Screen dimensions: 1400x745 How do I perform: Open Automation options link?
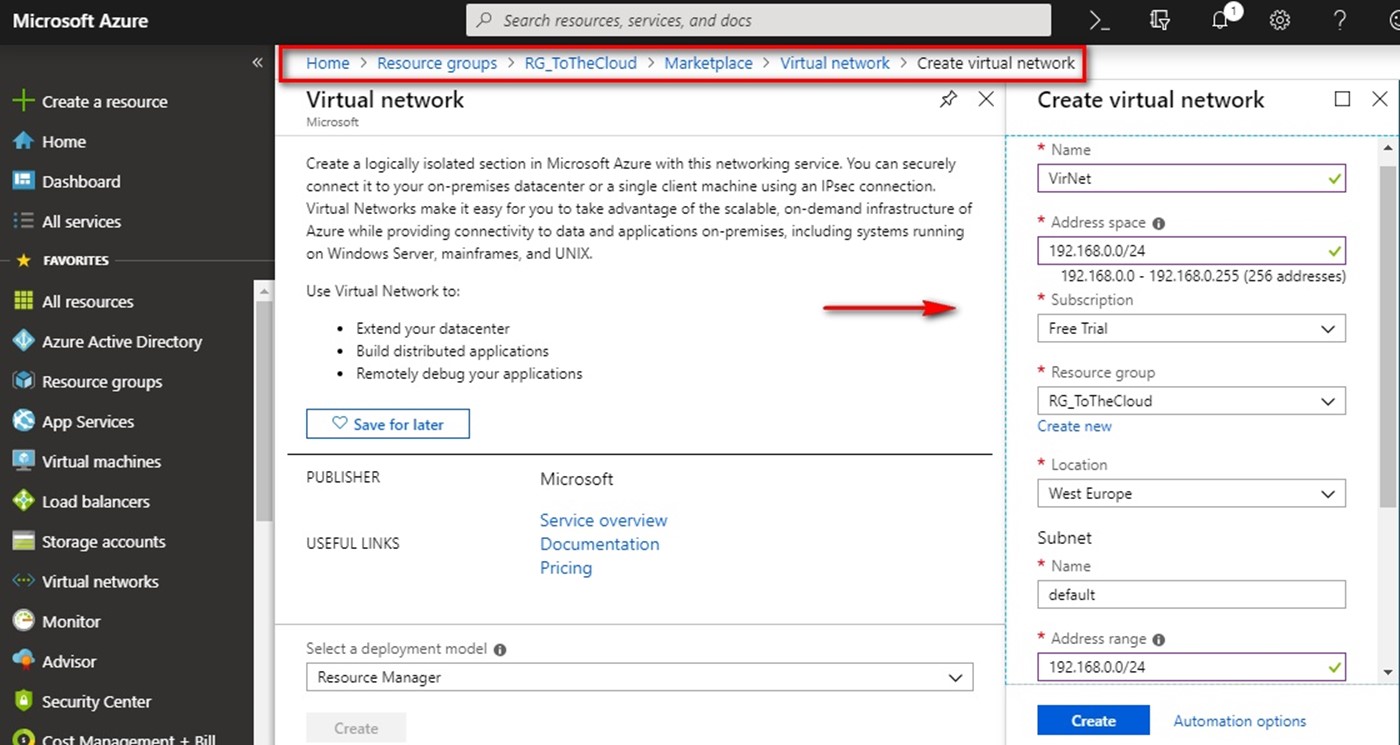(x=1240, y=721)
